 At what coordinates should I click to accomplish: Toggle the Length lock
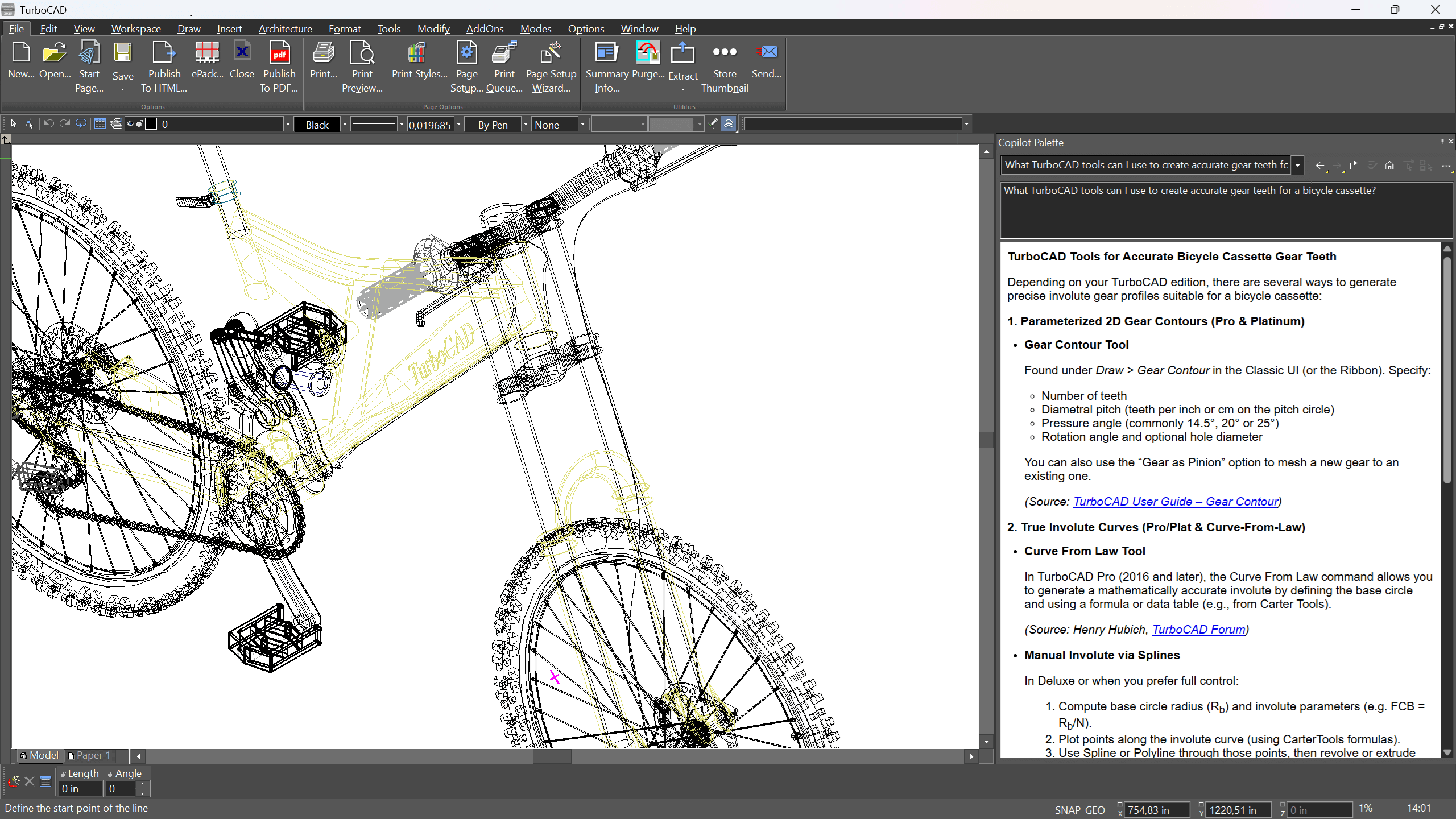point(63,774)
